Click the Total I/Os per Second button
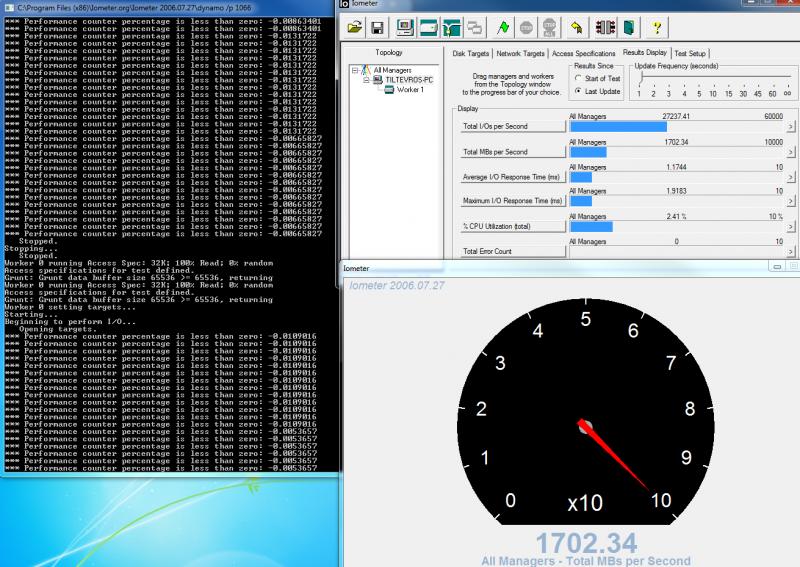 tap(513, 126)
